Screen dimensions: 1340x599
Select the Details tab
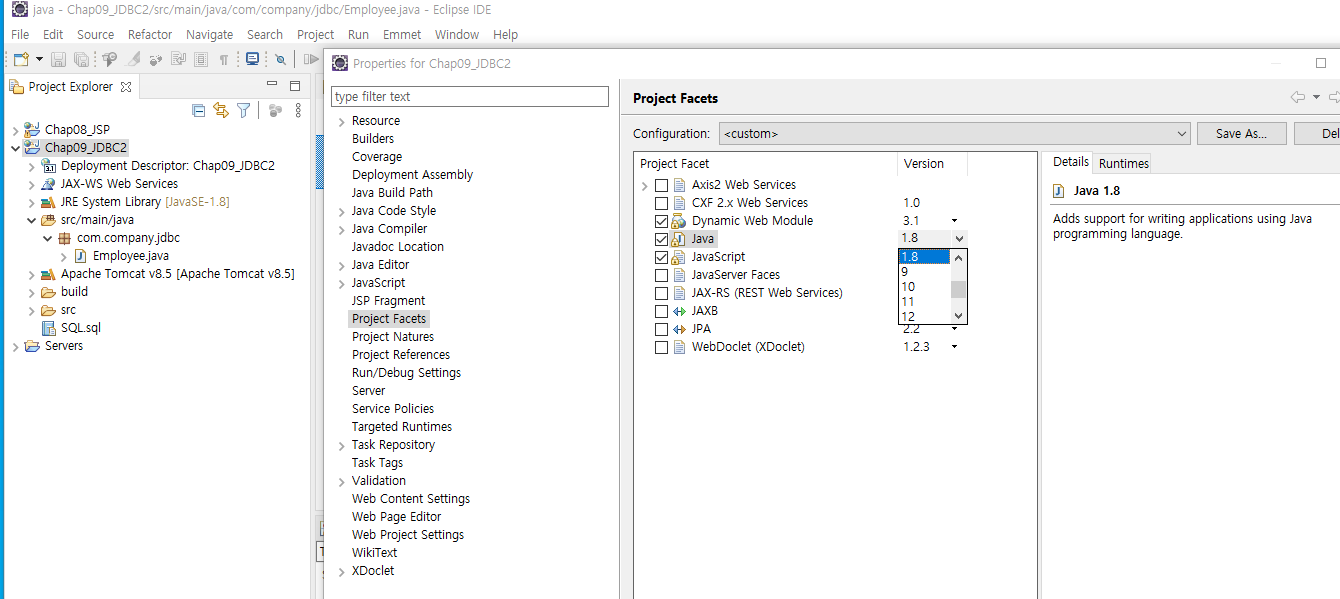click(x=1070, y=162)
